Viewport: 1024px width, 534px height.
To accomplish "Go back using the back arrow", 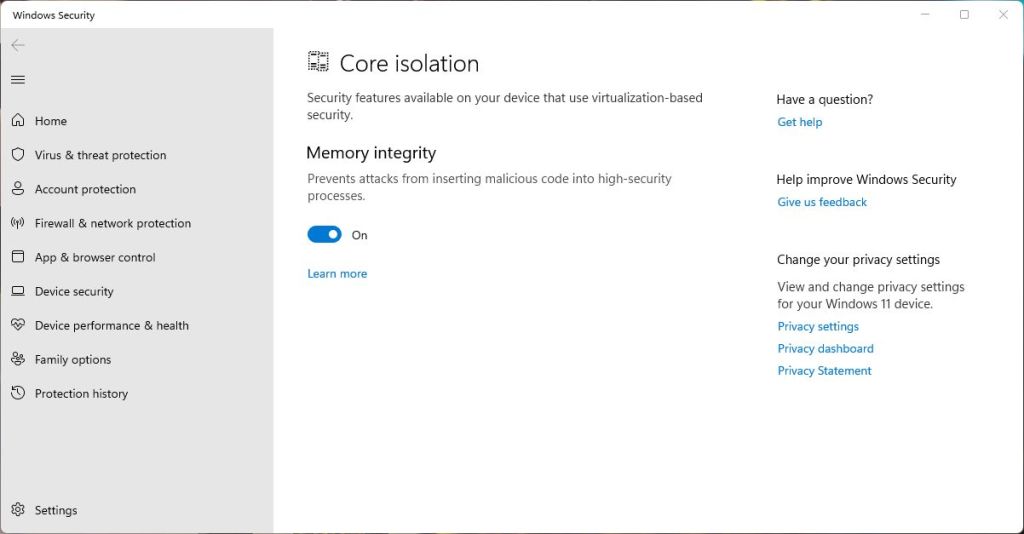I will [x=18, y=46].
